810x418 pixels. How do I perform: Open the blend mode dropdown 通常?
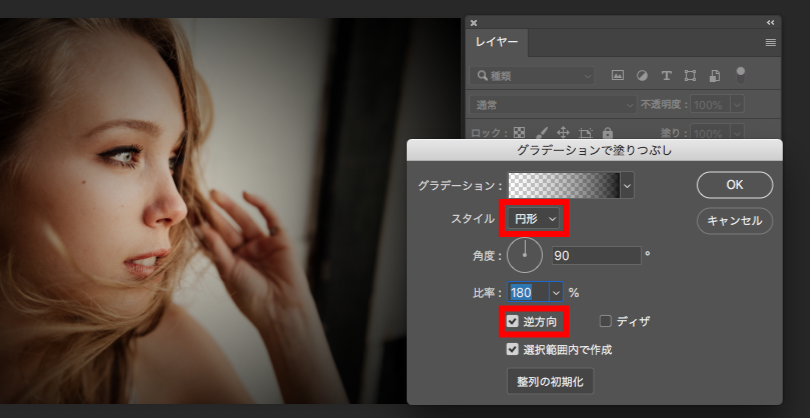click(553, 105)
